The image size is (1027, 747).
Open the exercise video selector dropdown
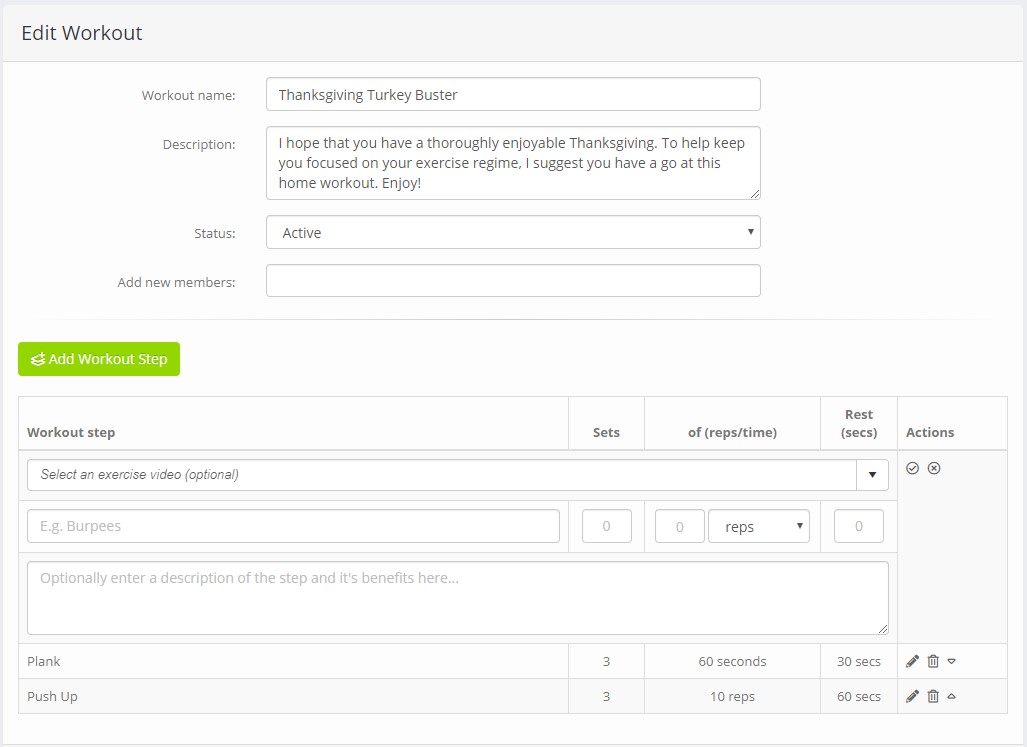pyautogui.click(x=872, y=475)
